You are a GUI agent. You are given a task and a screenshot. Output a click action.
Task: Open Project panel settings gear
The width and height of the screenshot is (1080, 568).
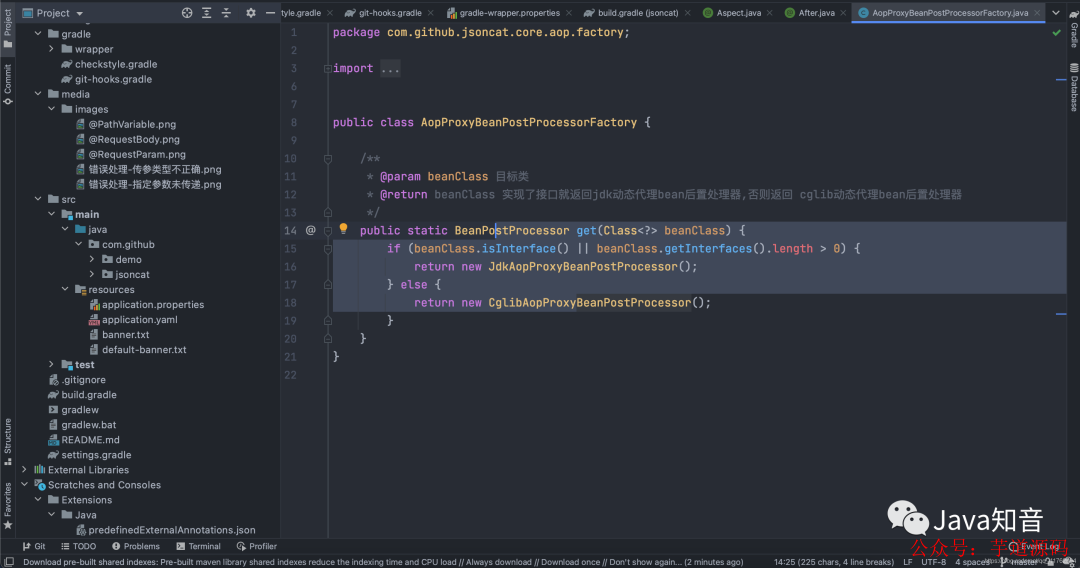(251, 13)
